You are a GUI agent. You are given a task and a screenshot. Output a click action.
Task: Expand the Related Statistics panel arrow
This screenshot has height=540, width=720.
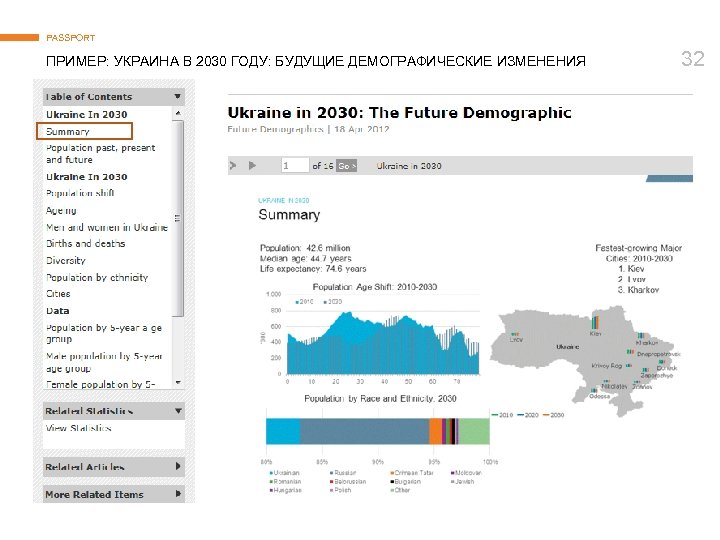tap(178, 411)
